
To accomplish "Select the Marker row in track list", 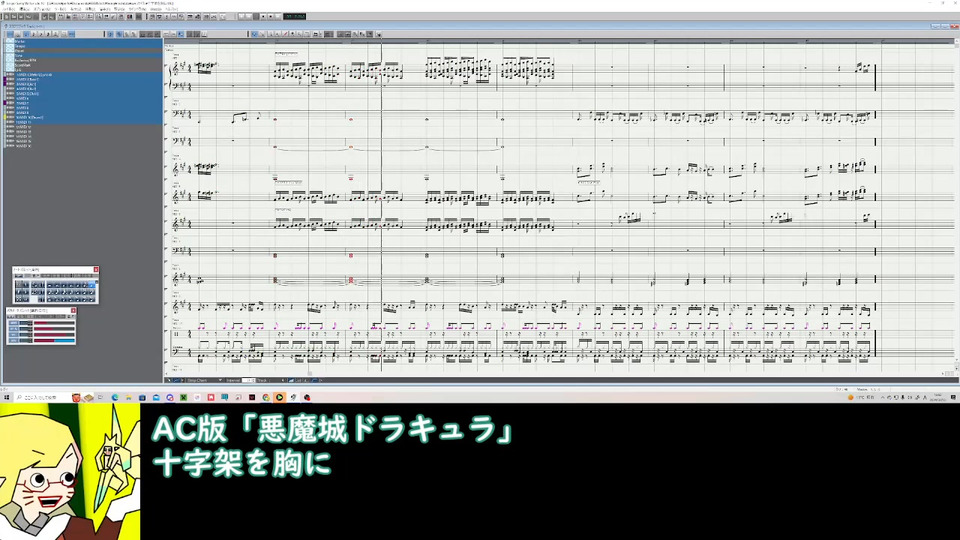I will tap(83, 42).
